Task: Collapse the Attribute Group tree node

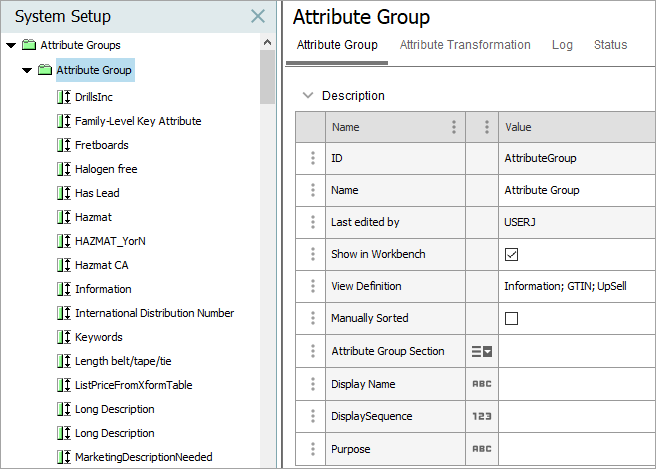Action: [27, 71]
